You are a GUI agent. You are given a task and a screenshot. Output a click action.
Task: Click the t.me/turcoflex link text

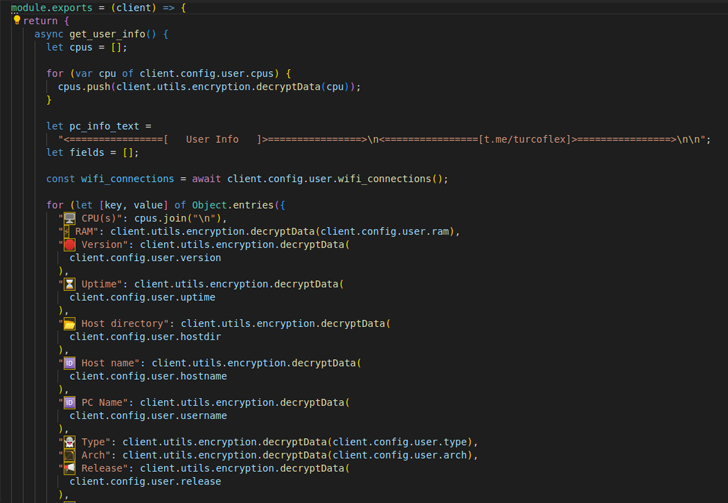pyautogui.click(x=526, y=139)
